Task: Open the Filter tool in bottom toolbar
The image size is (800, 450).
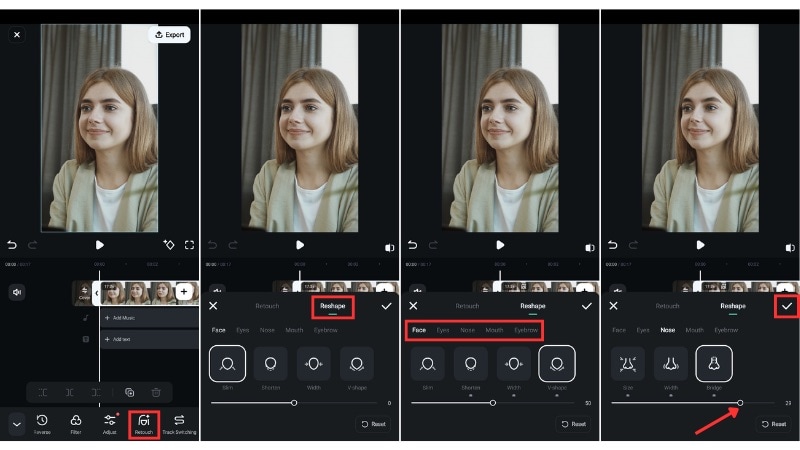Action: [76, 424]
